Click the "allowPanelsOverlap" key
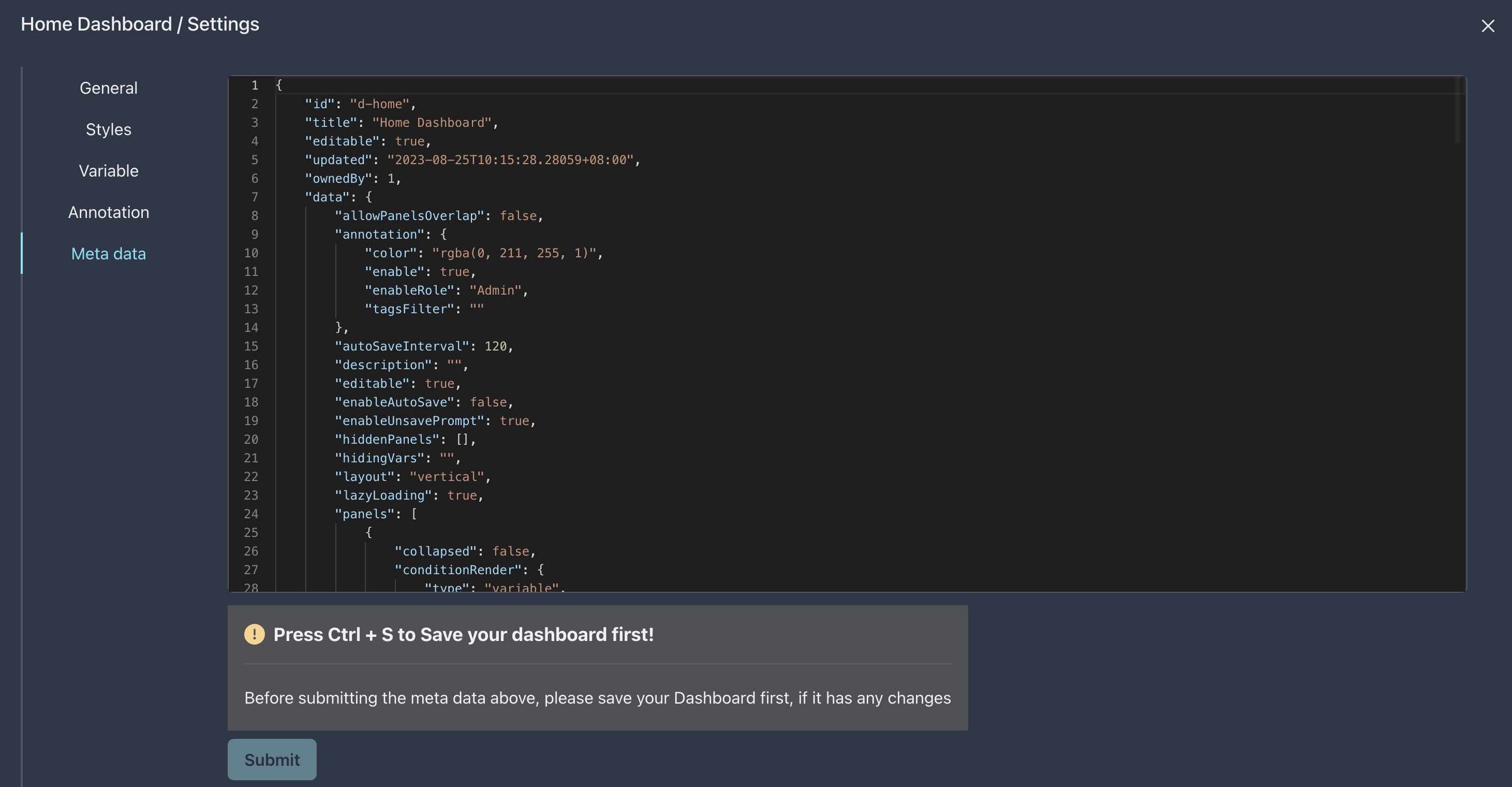The height and width of the screenshot is (787, 1512). pyautogui.click(x=409, y=215)
